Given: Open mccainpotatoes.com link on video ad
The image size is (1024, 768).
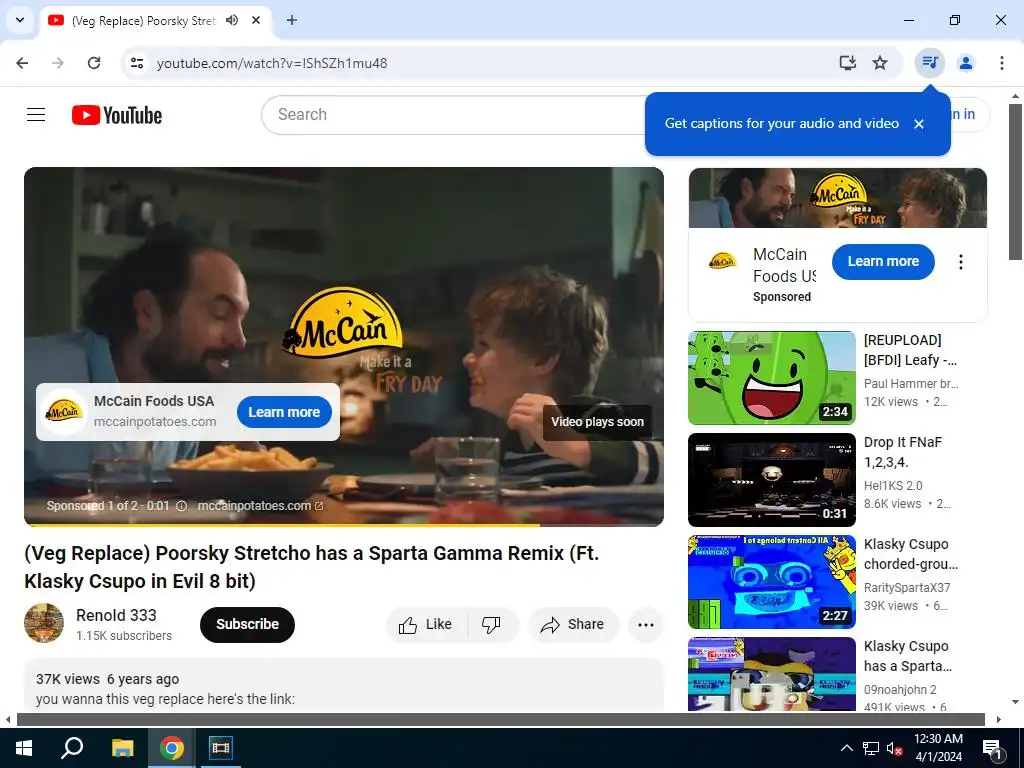Looking at the screenshot, I should pyautogui.click(x=260, y=506).
